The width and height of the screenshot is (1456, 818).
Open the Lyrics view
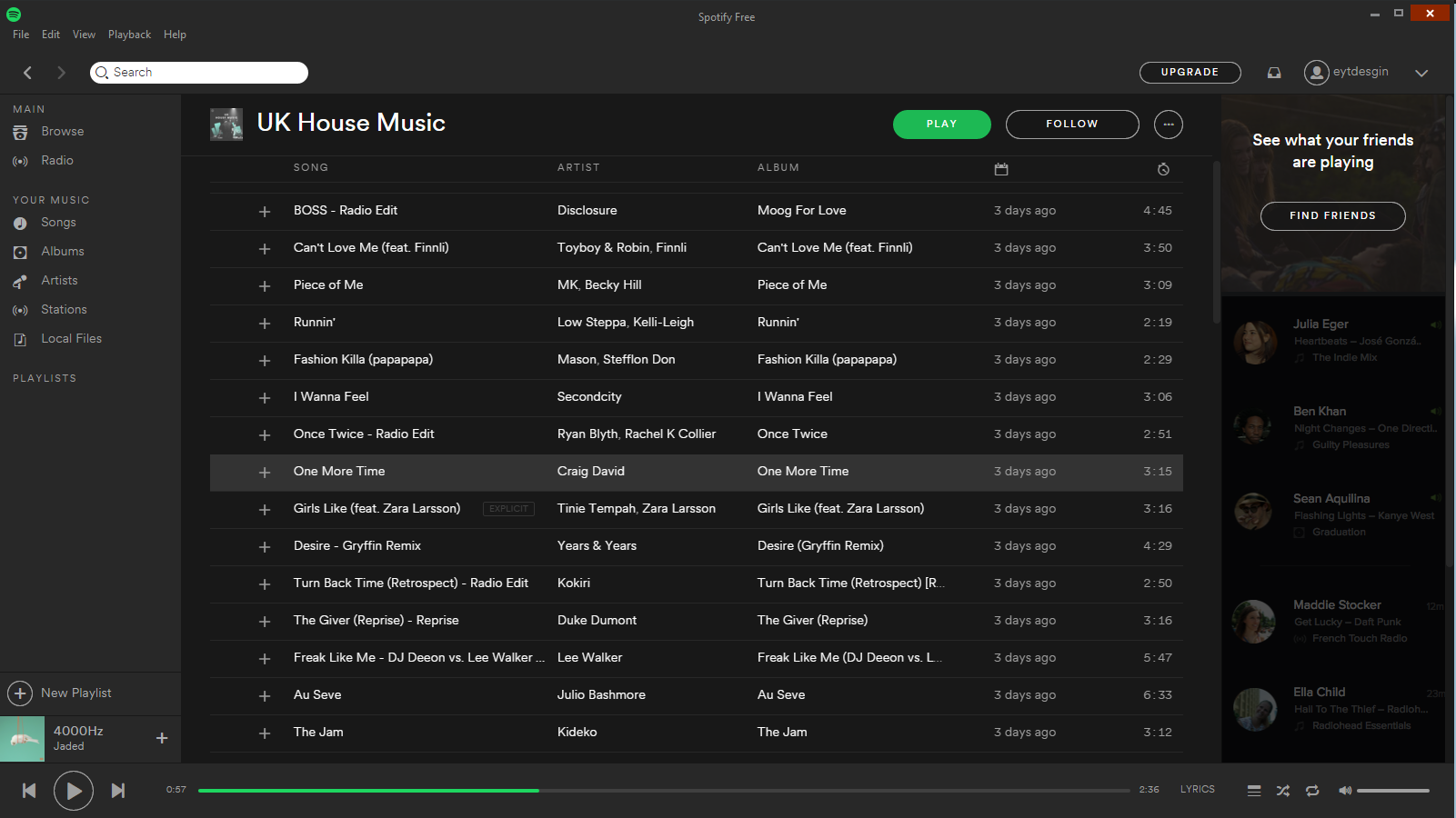tap(1197, 790)
